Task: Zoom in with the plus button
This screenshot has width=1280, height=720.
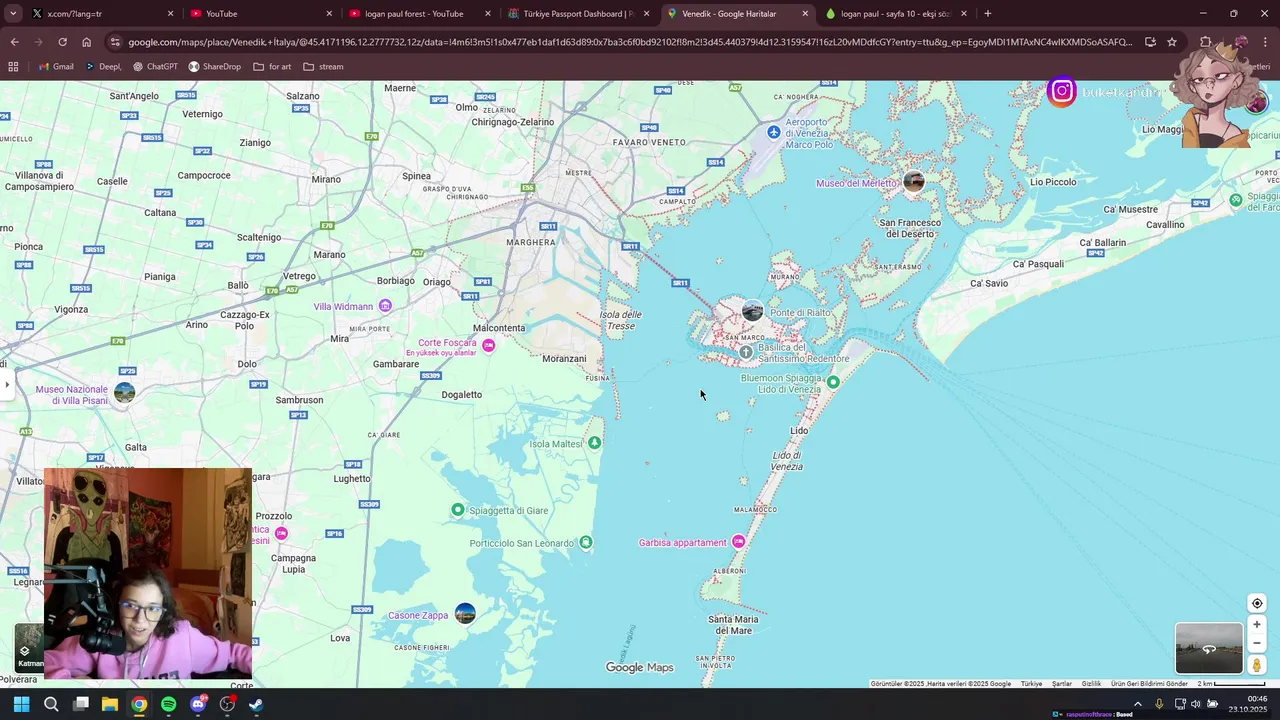Action: click(x=1257, y=625)
